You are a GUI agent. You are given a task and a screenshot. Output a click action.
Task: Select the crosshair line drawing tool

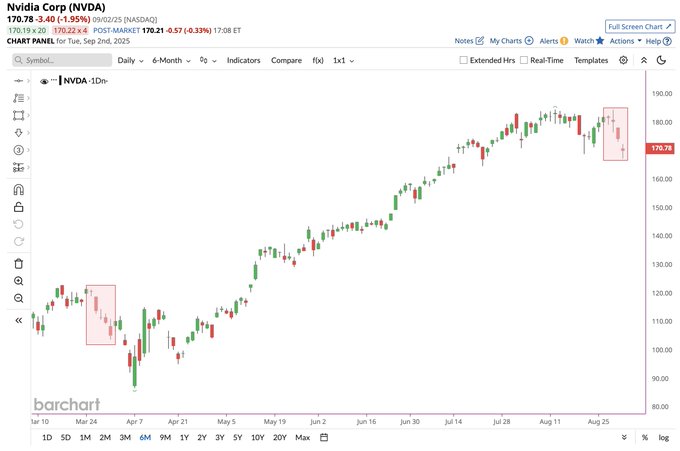(x=18, y=81)
